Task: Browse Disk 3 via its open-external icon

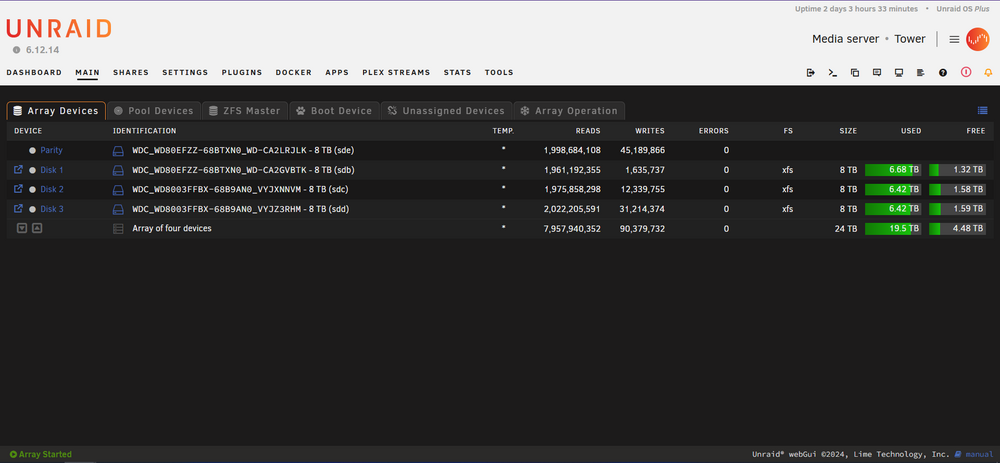Action: pos(18,209)
